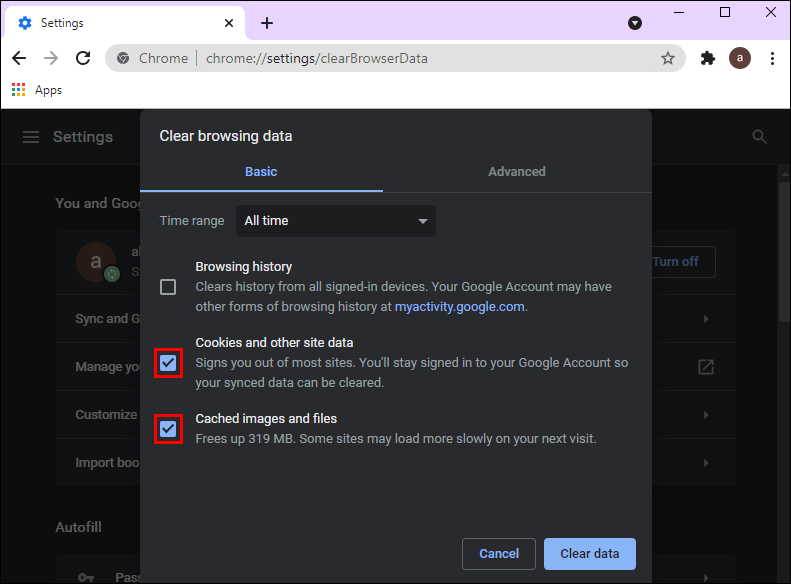Click the tab search dropdown arrow
The image size is (791, 584).
[634, 23]
